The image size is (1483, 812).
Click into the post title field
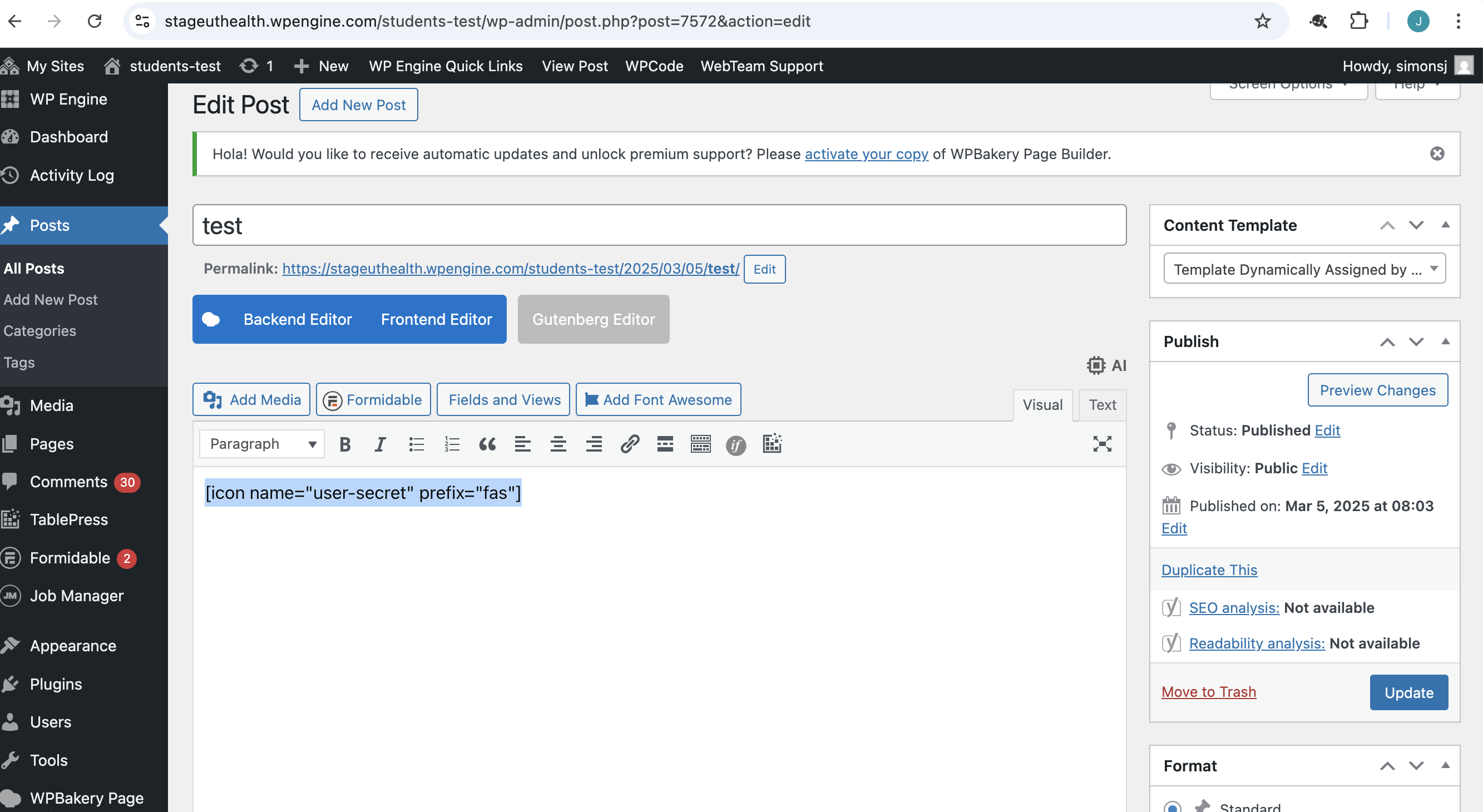[659, 225]
